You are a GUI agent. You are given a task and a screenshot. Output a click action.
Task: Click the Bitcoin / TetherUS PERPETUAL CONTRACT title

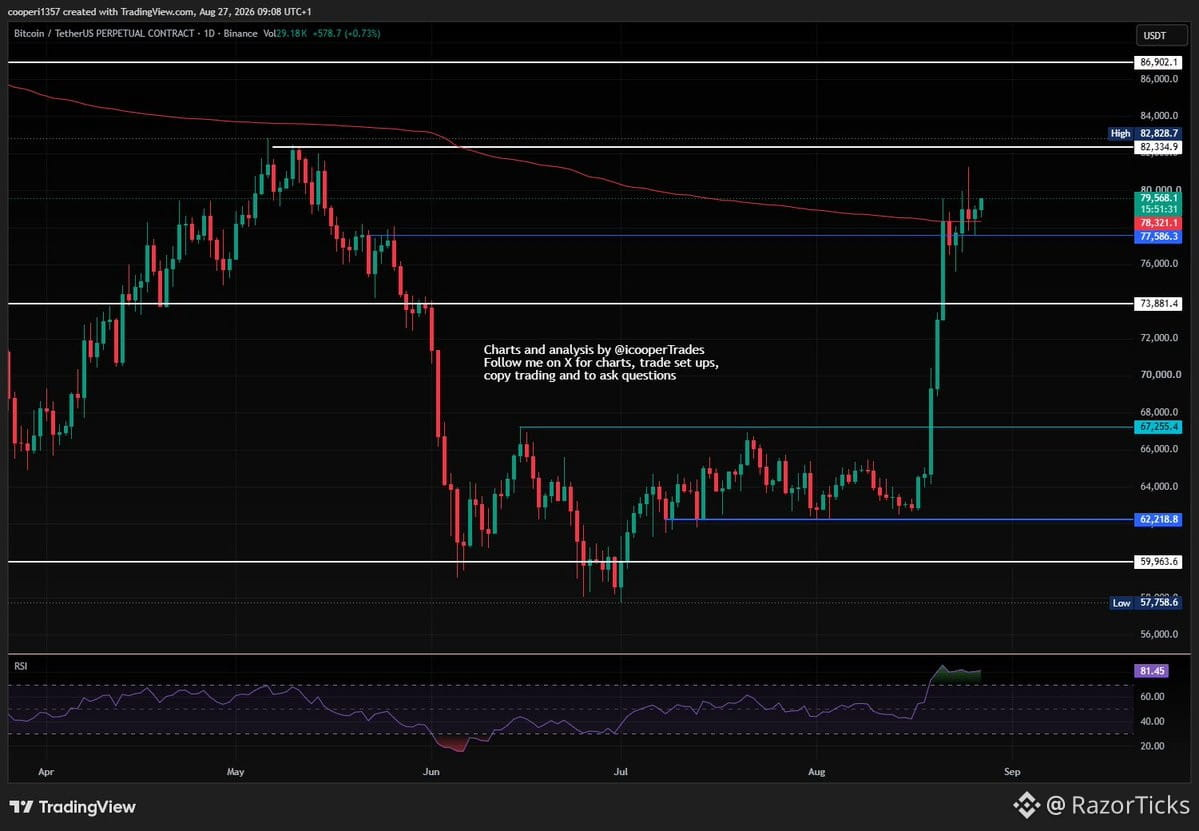point(103,34)
